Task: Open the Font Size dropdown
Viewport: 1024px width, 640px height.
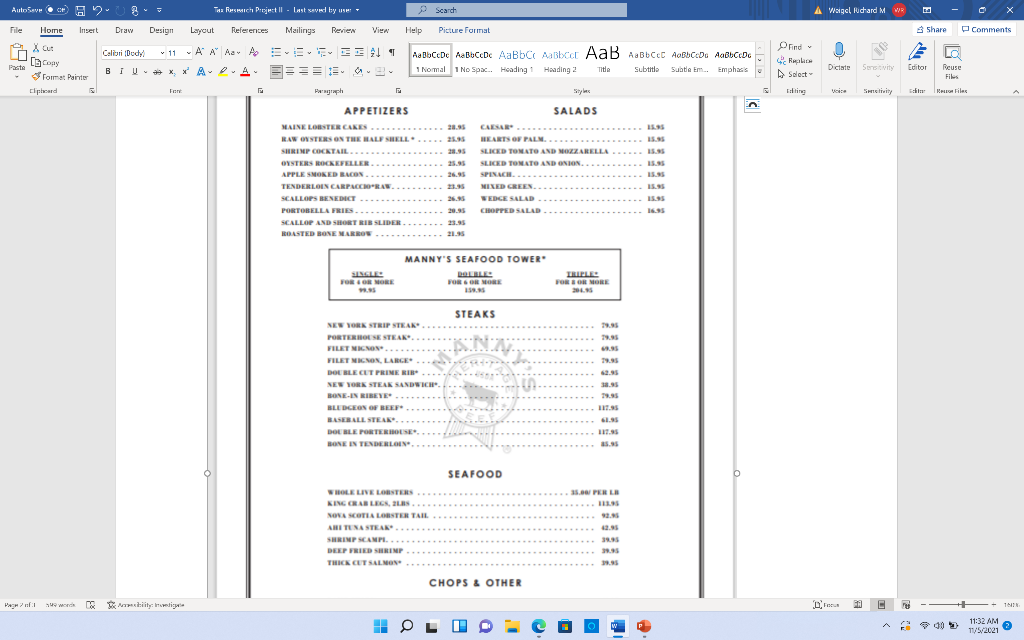Action: (187, 52)
